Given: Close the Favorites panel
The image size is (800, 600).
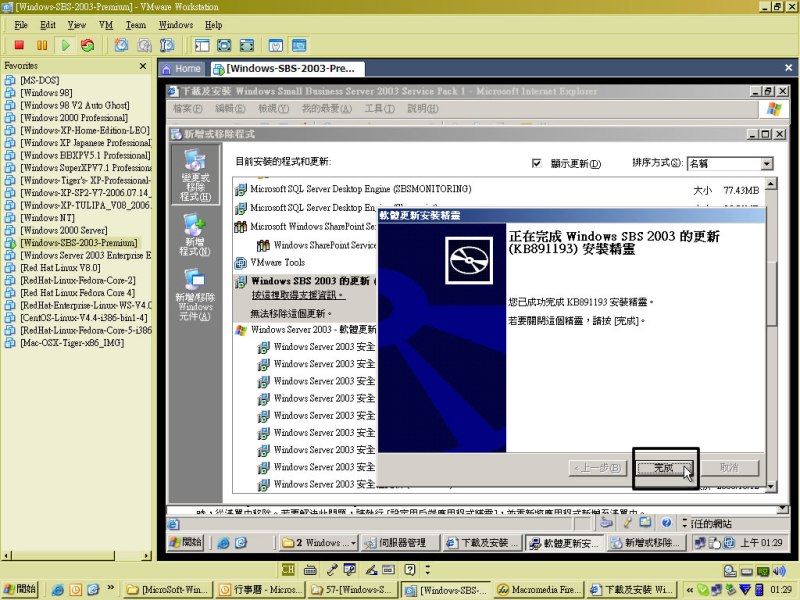Looking at the screenshot, I should point(143,66).
